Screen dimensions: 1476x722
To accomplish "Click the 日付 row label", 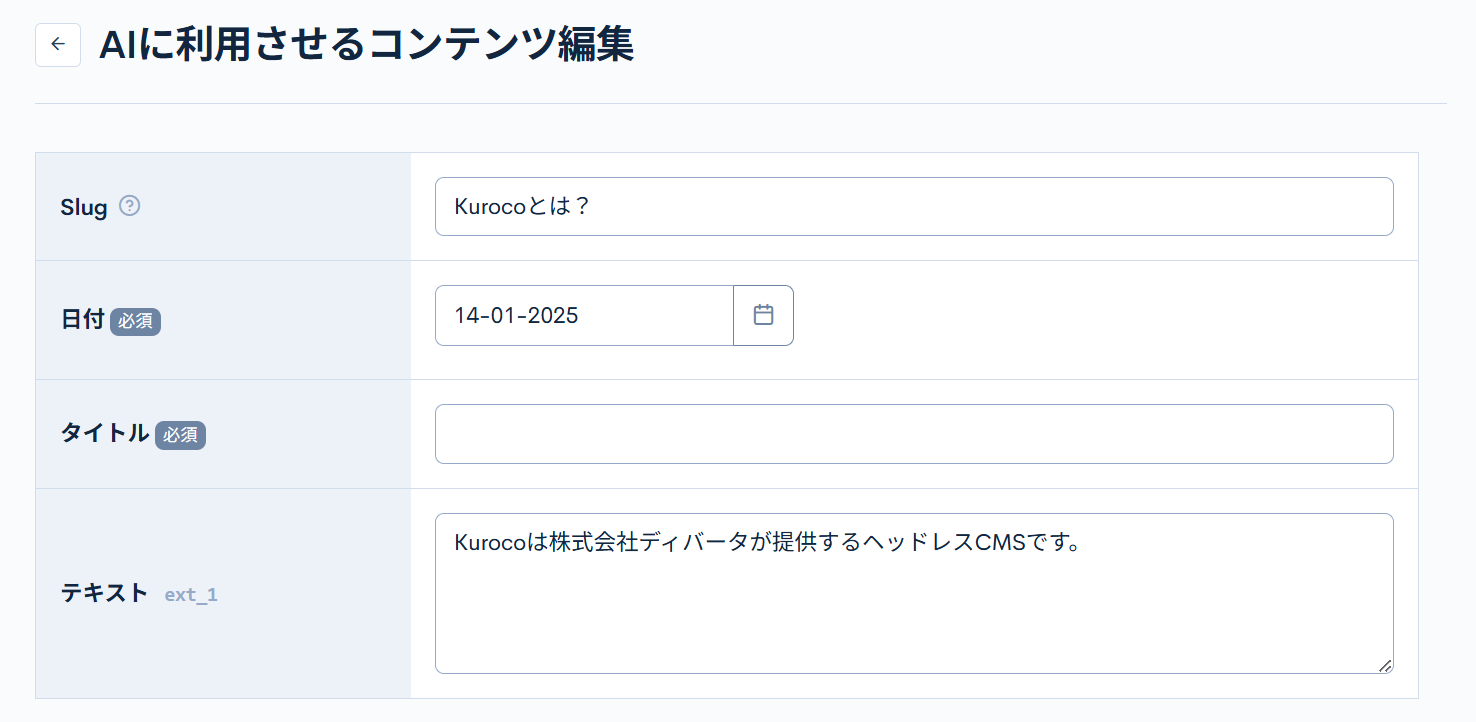I will pos(82,320).
